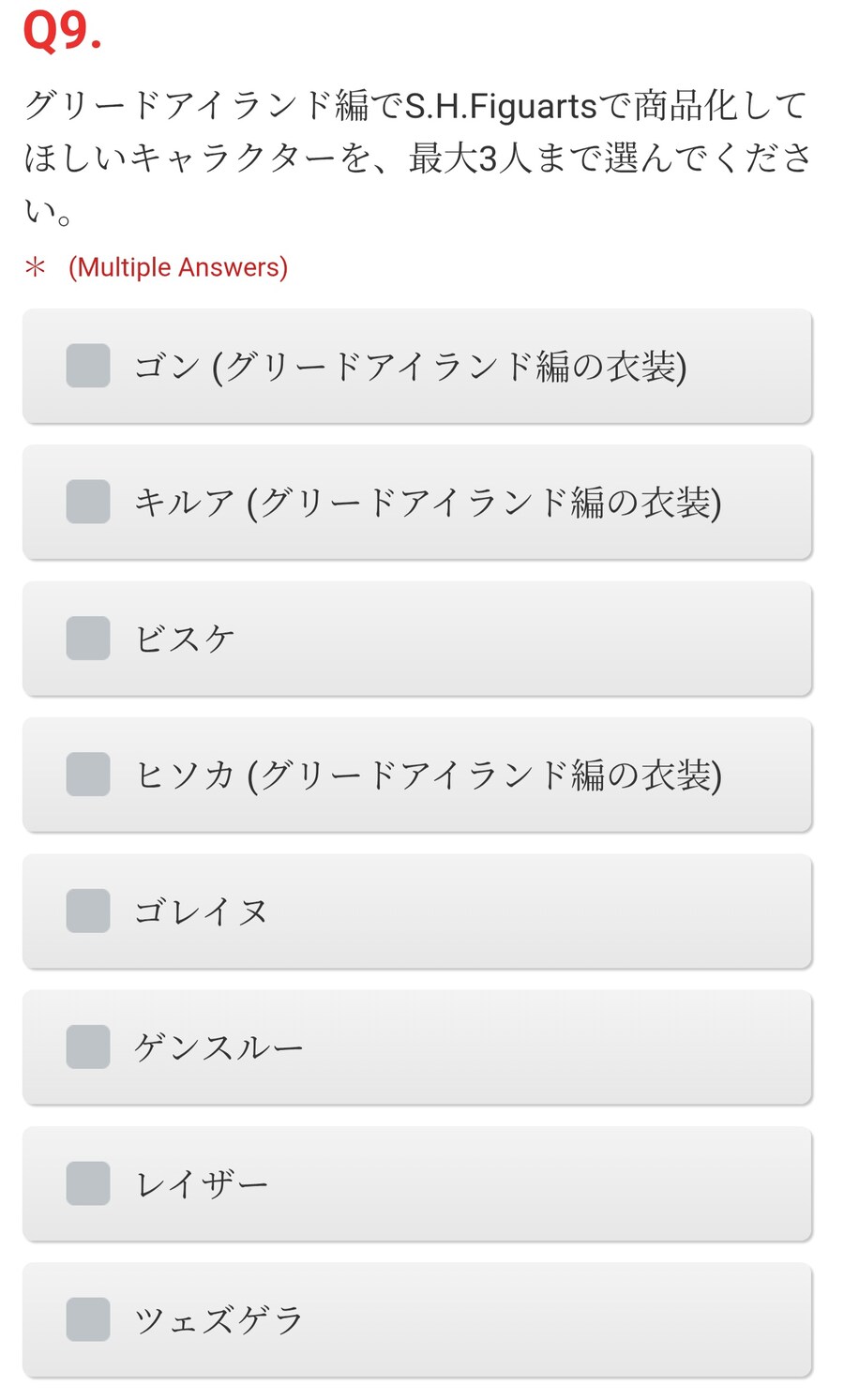The image size is (844, 1400).
Task: Check the レイザー checkbox box
Action: coord(88,1183)
